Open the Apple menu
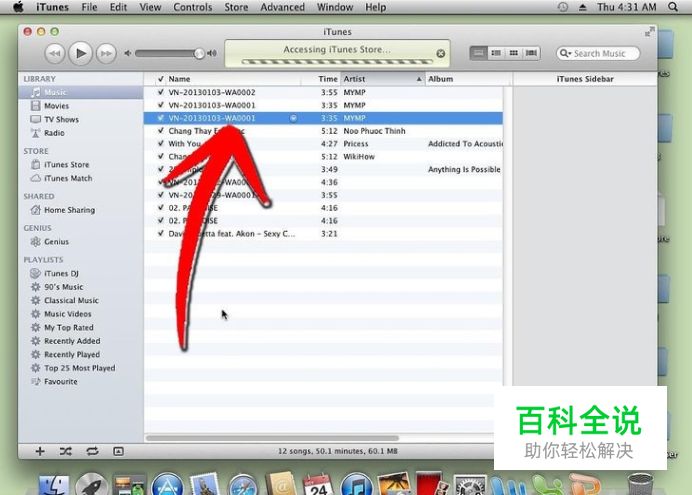The width and height of the screenshot is (692, 495). pyautogui.click(x=18, y=7)
